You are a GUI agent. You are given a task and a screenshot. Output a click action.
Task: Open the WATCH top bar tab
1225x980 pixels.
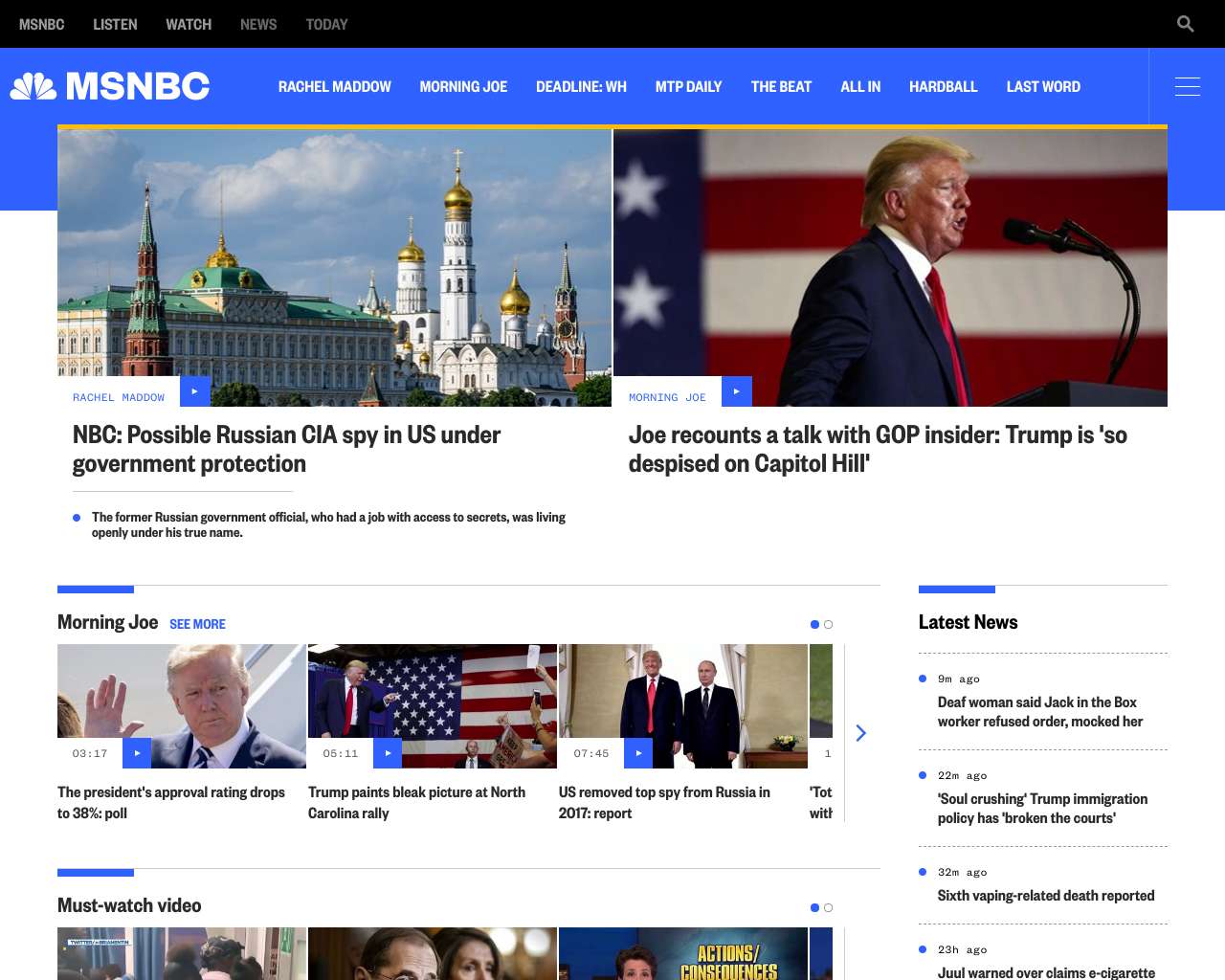pyautogui.click(x=189, y=24)
